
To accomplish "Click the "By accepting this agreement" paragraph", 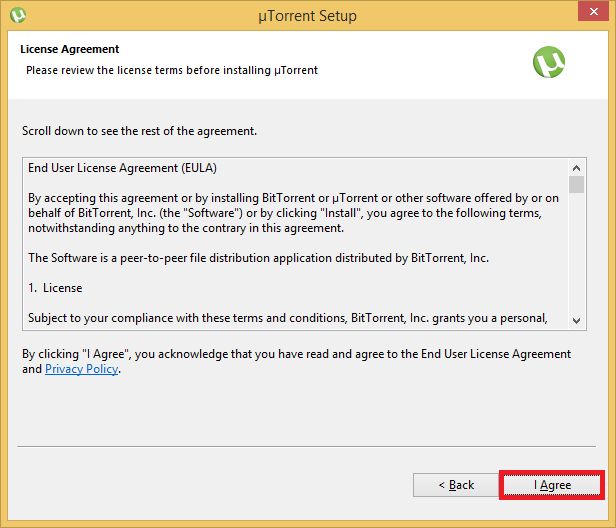I will (x=293, y=213).
